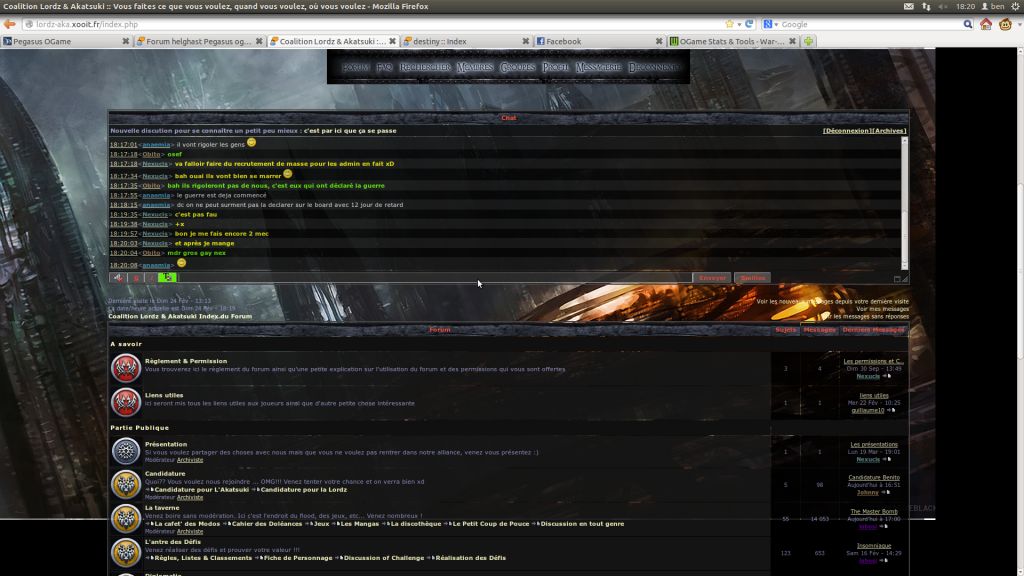Click the Envoyer chat button
The width and height of the screenshot is (1024, 576).
click(x=712, y=278)
